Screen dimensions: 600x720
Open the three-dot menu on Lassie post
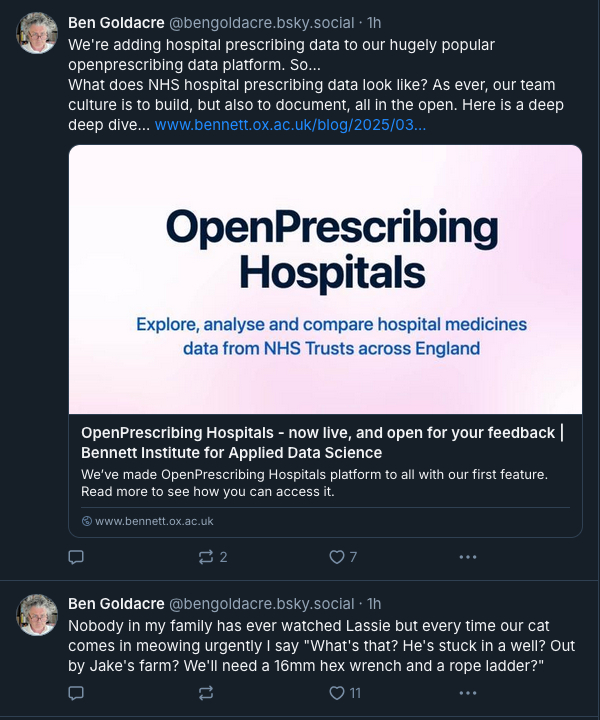coord(467,693)
